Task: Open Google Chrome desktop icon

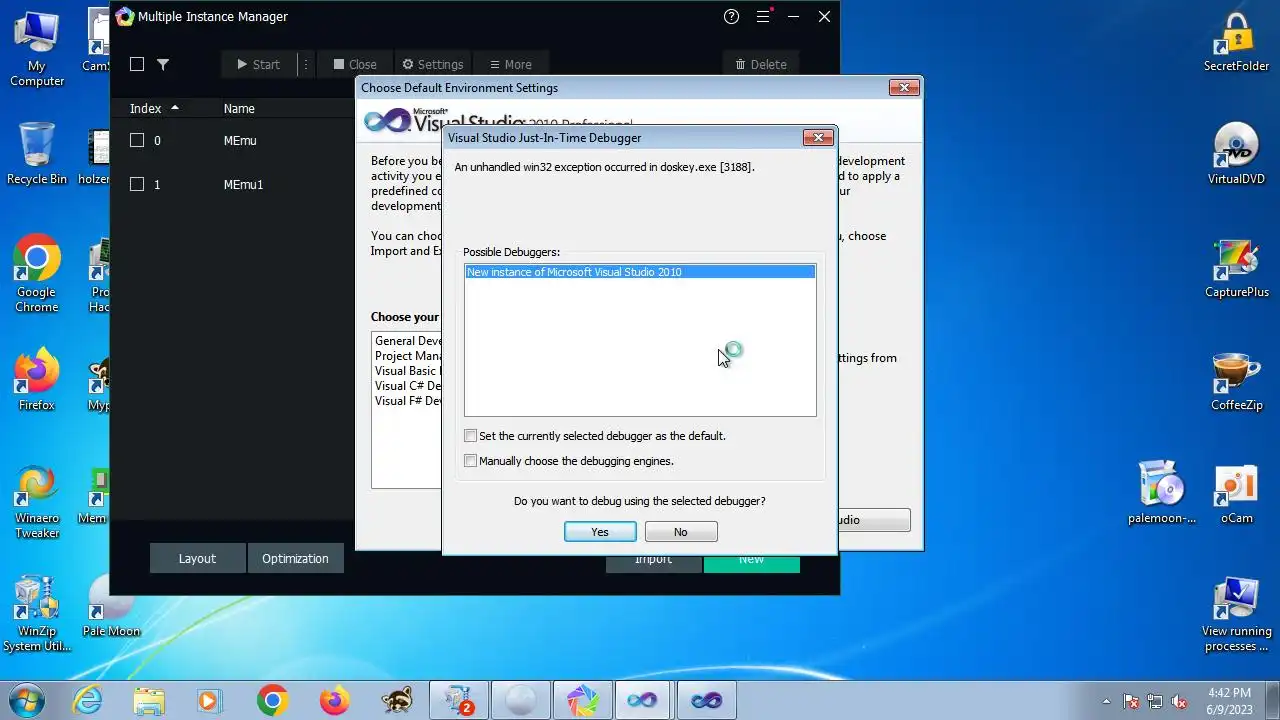Action: pos(37,275)
